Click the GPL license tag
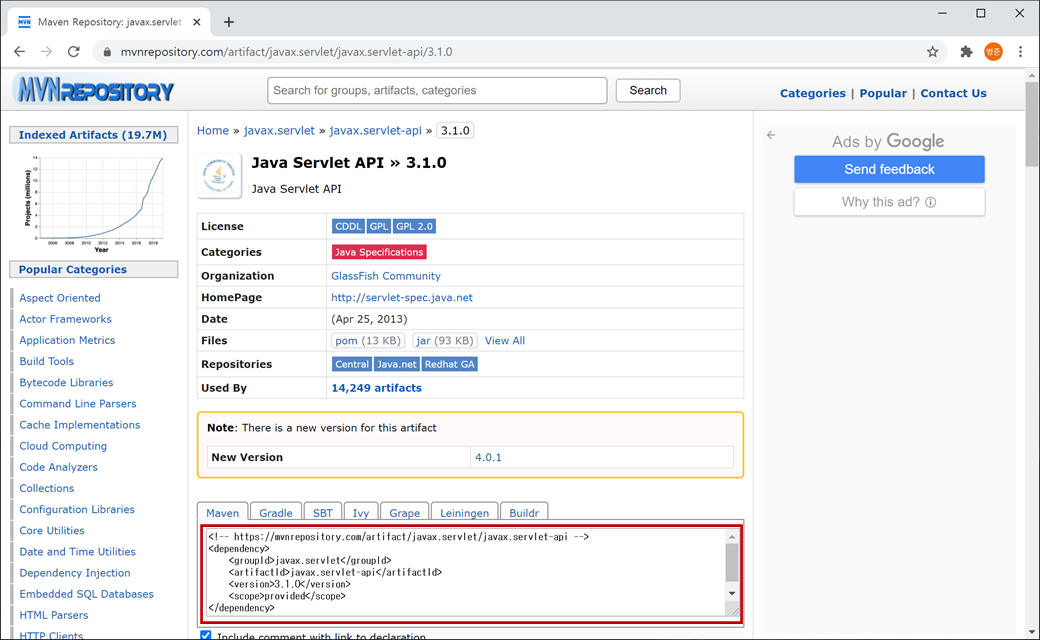1040x640 pixels. coord(379,226)
